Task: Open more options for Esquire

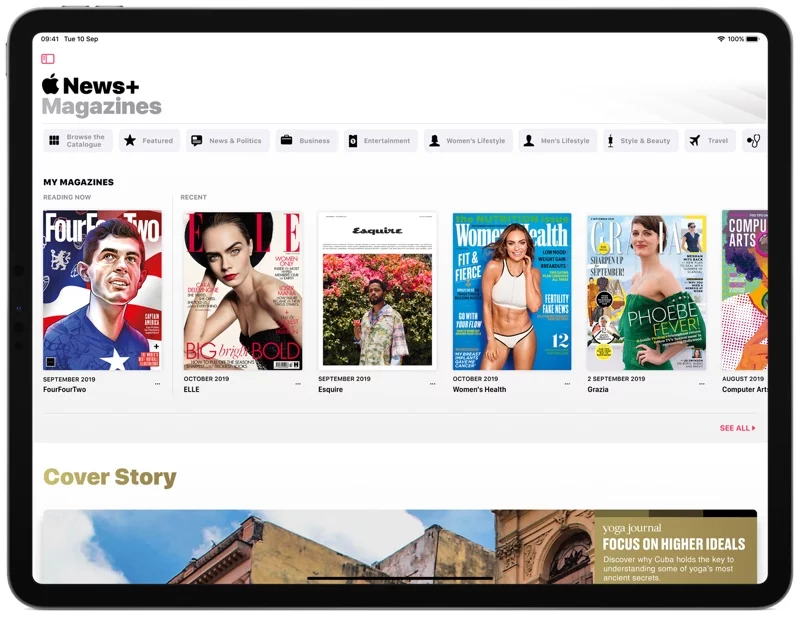Action: (x=433, y=384)
